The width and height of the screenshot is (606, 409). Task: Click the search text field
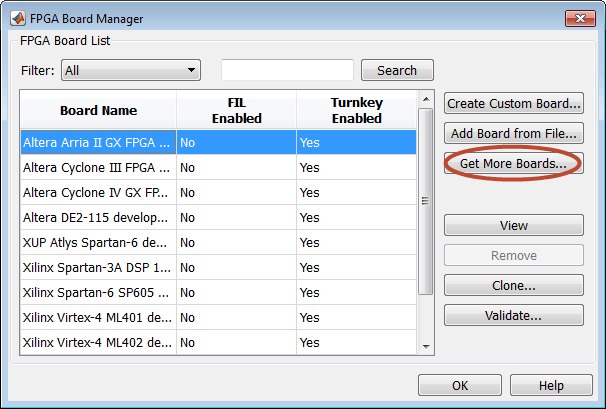tap(287, 70)
